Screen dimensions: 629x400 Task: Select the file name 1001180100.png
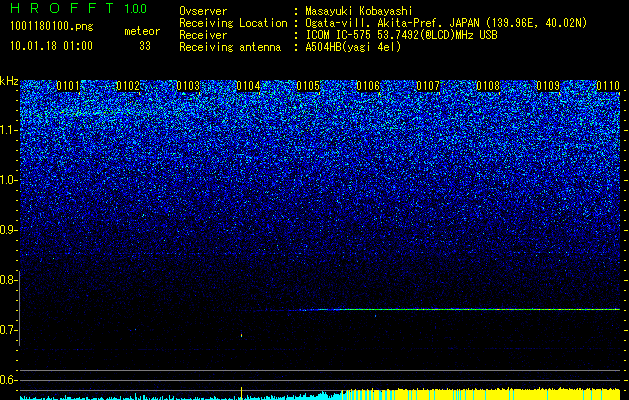(52, 27)
